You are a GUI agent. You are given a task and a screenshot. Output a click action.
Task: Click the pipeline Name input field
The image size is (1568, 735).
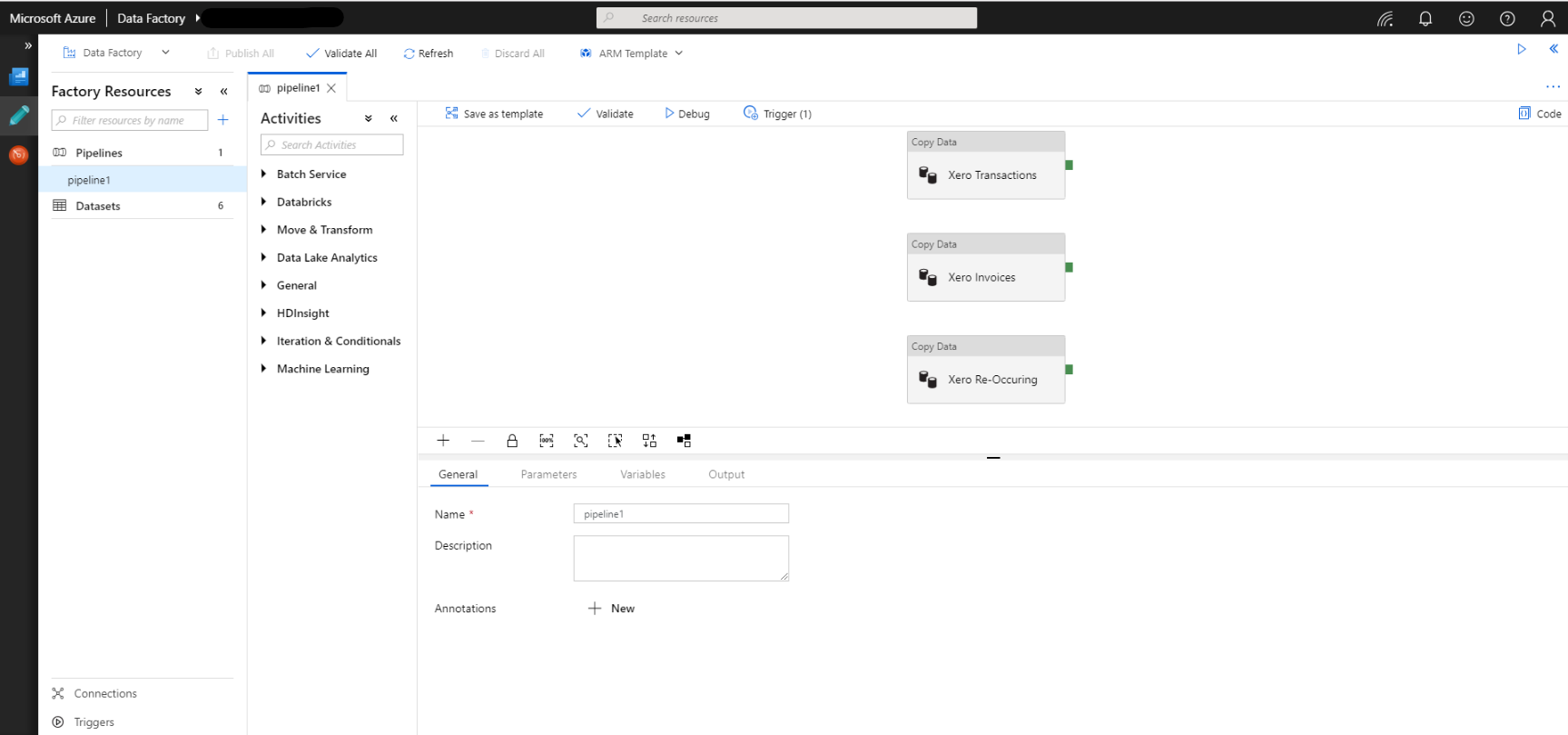681,513
